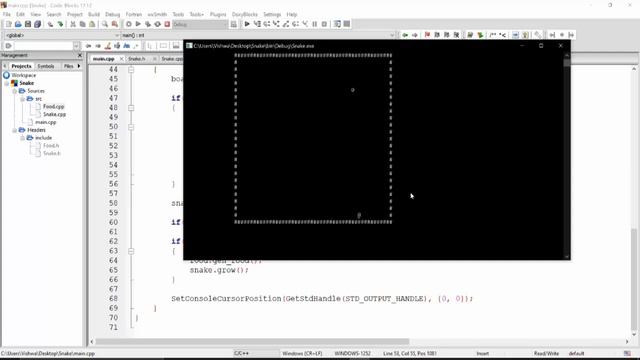Open the Edit menu
640x360 pixels.
(x=20, y=14)
